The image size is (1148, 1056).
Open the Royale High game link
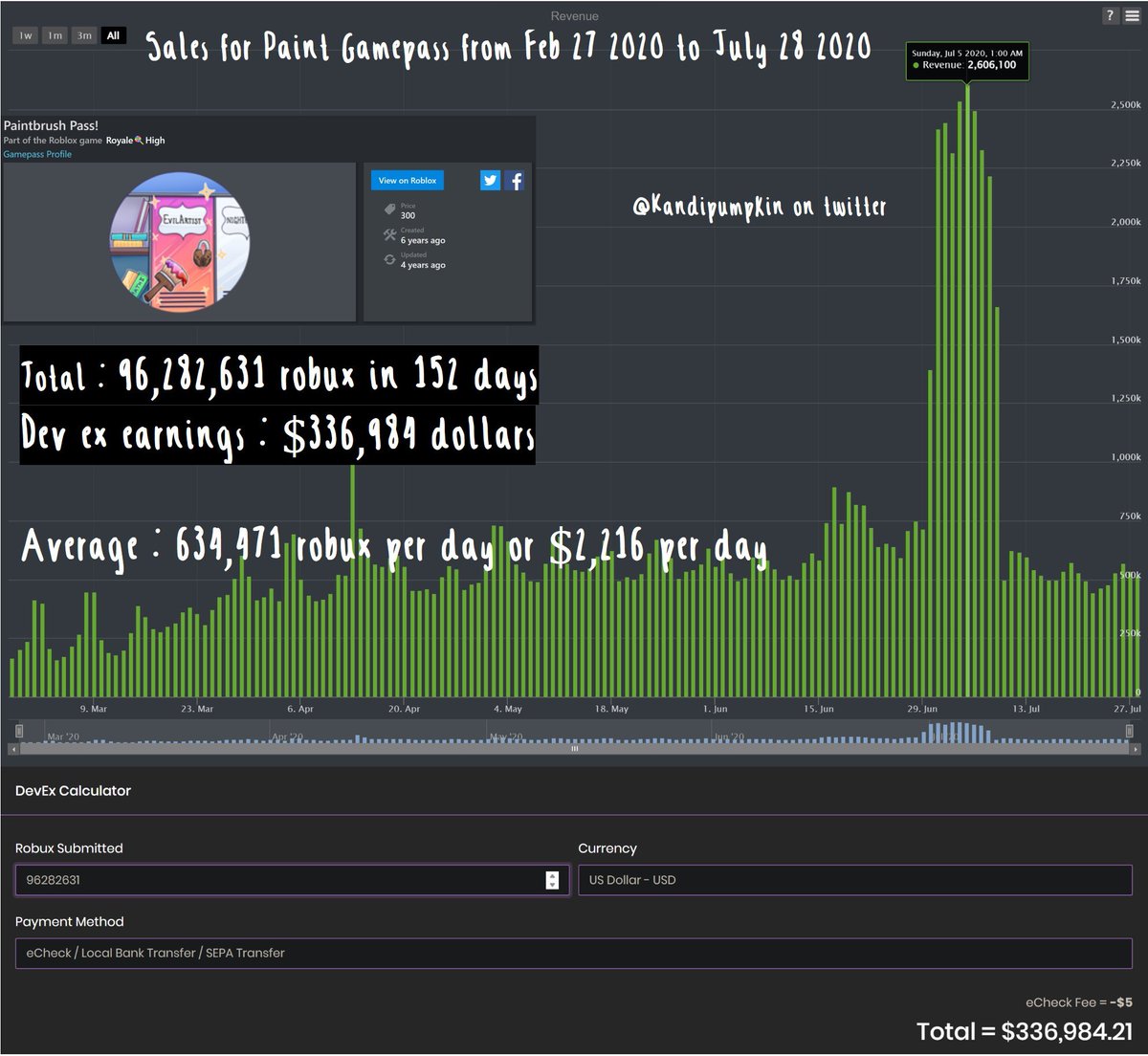pyautogui.click(x=135, y=141)
